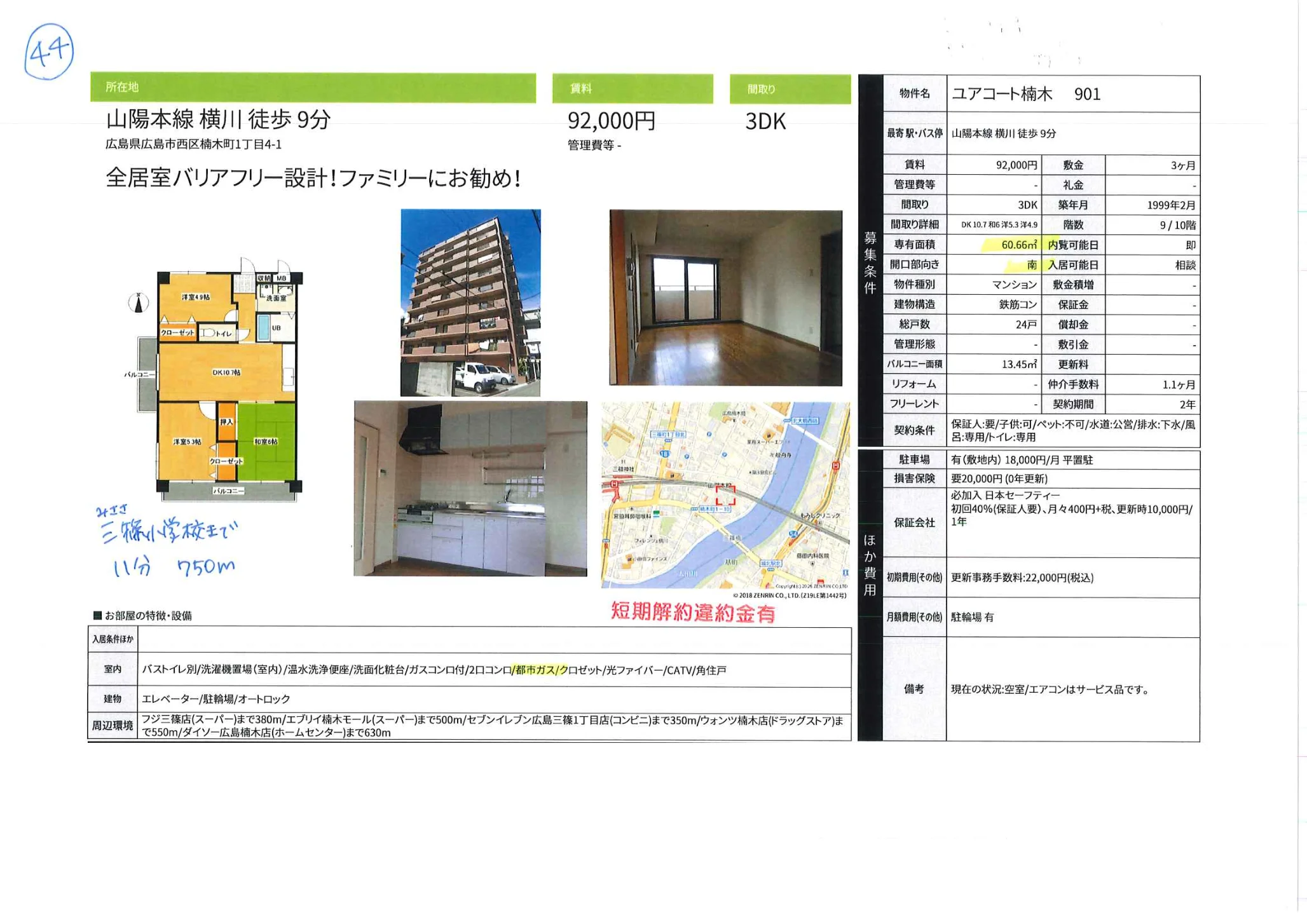Click the red property location marker on the map
Image resolution: width=1307 pixels, height=924 pixels.
pyautogui.click(x=726, y=496)
